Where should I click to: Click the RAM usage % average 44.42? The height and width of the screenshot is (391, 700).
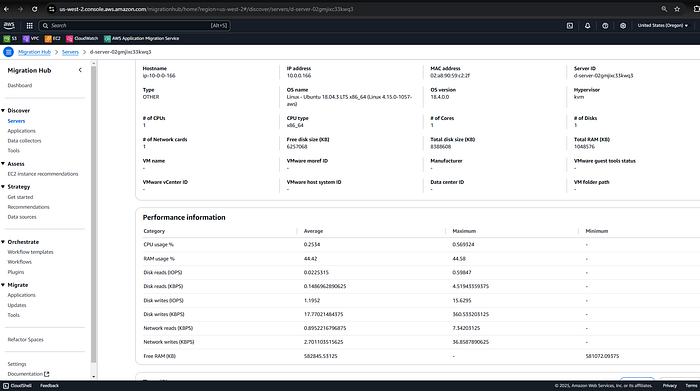coord(310,259)
